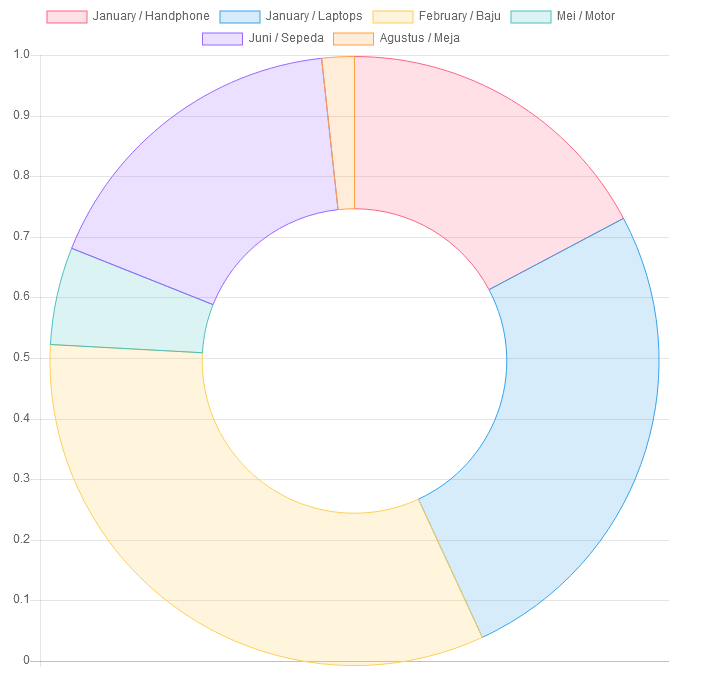Click the '1.0' y-axis tick label

coord(21,55)
